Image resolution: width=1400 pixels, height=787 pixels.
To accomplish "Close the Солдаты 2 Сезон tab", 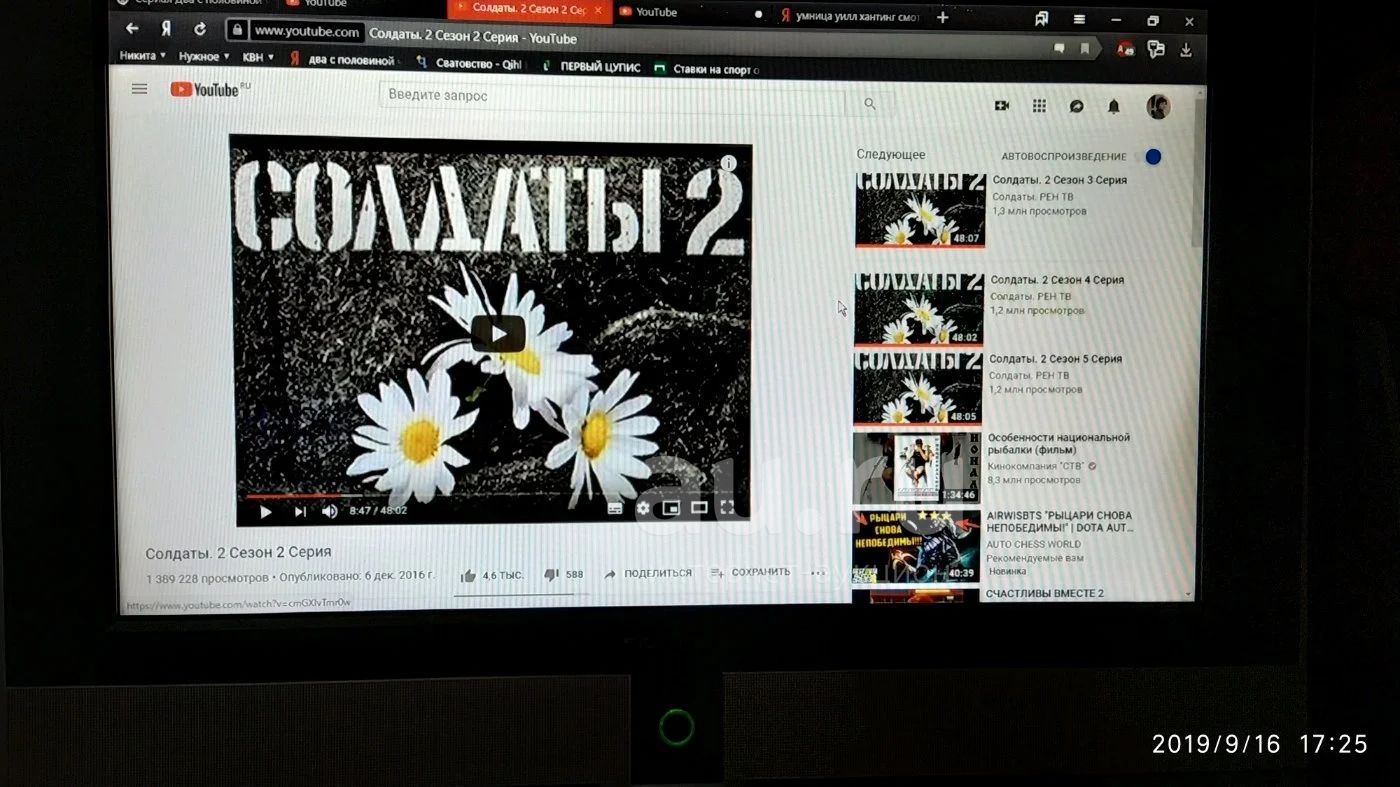I will pos(598,11).
